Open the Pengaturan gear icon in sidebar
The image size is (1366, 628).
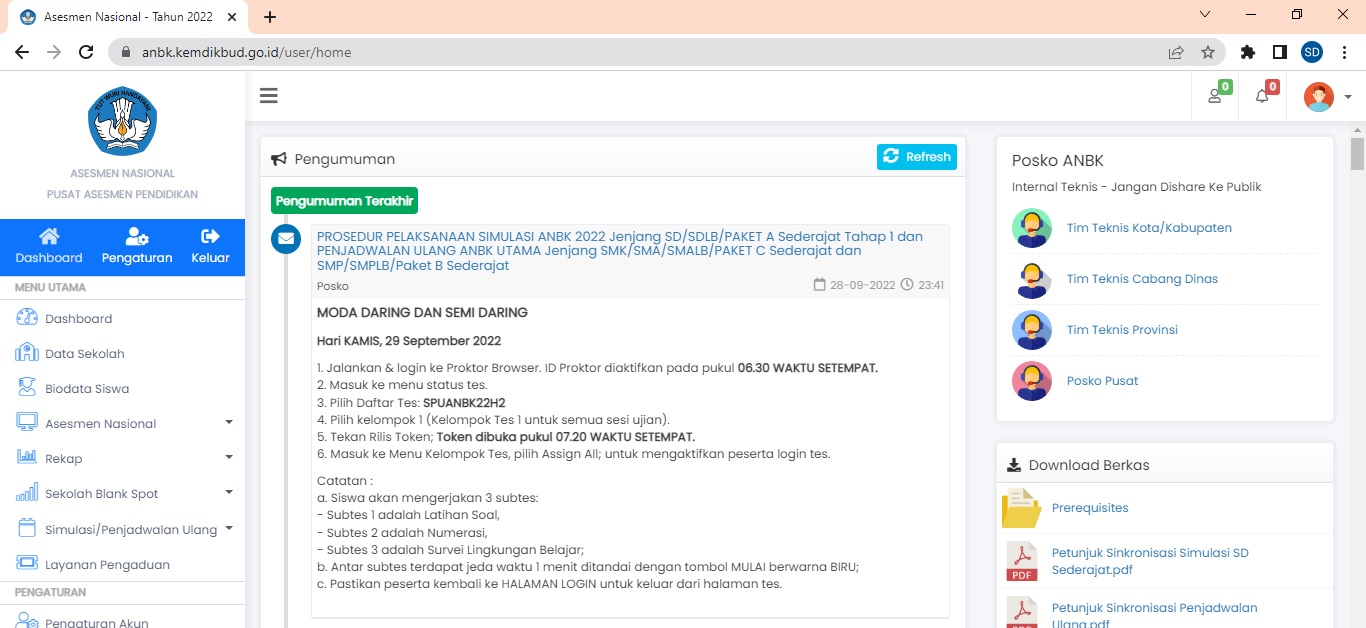pos(137,237)
